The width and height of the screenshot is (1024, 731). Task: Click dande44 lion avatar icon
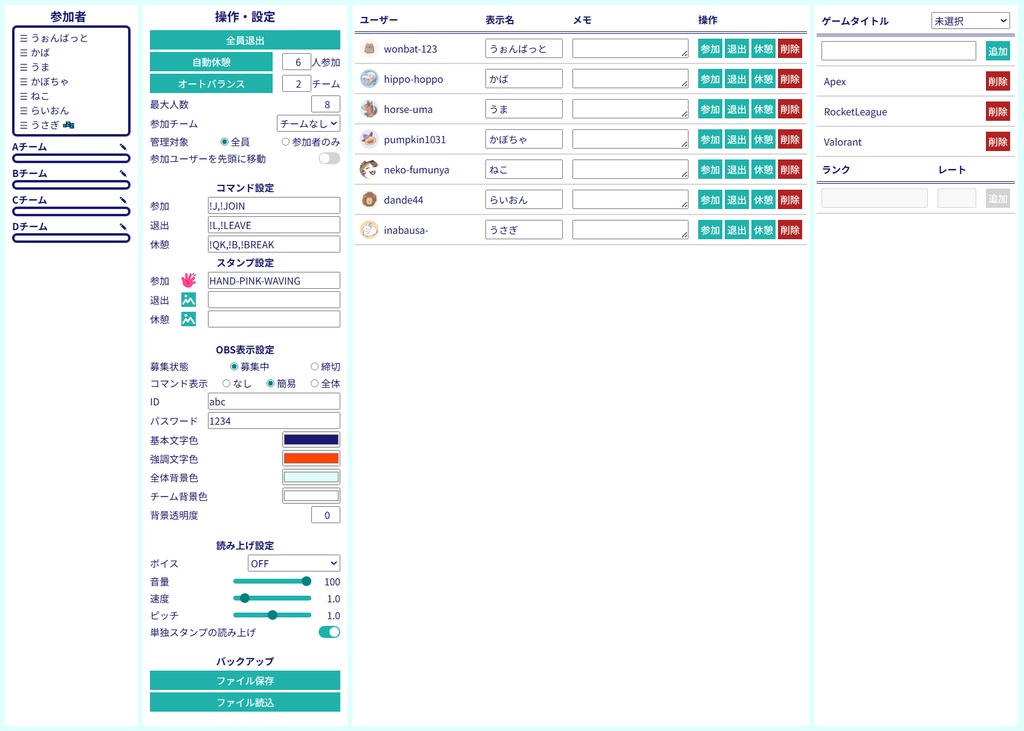tap(369, 199)
